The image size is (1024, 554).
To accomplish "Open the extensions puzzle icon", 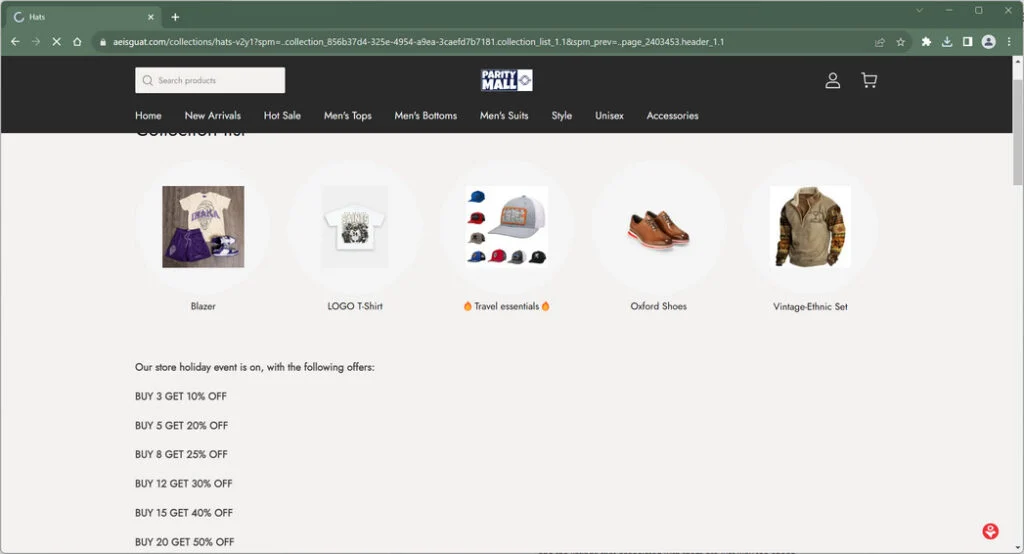I will pos(926,42).
